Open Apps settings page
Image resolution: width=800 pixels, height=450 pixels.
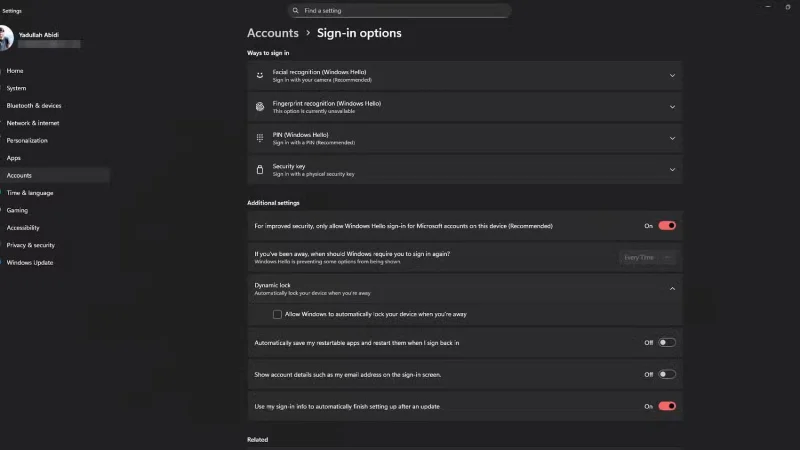(x=14, y=158)
